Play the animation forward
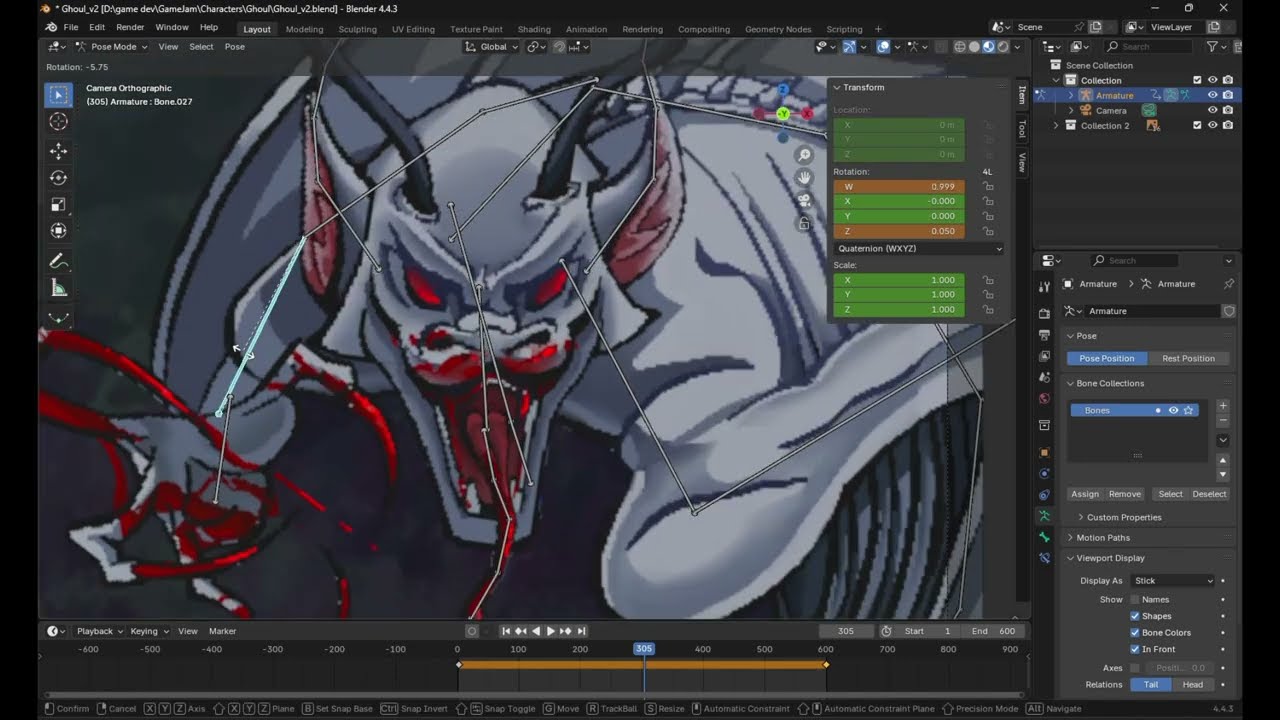 click(550, 631)
